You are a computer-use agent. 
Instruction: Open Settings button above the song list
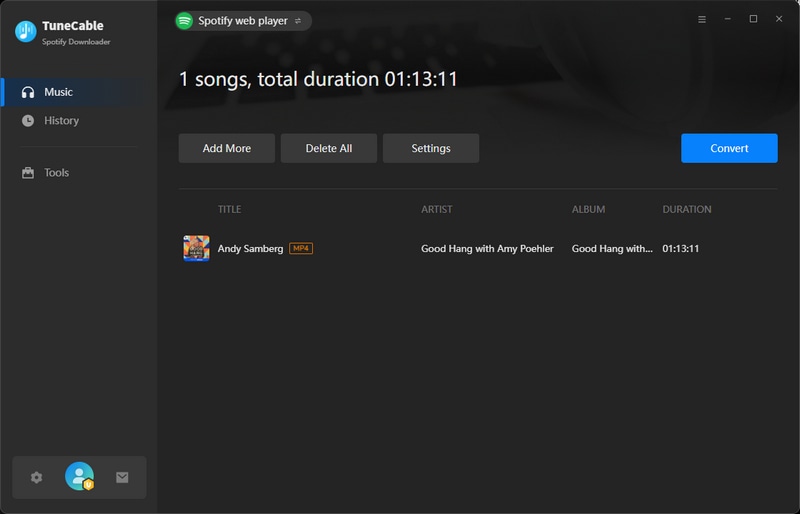click(x=431, y=148)
